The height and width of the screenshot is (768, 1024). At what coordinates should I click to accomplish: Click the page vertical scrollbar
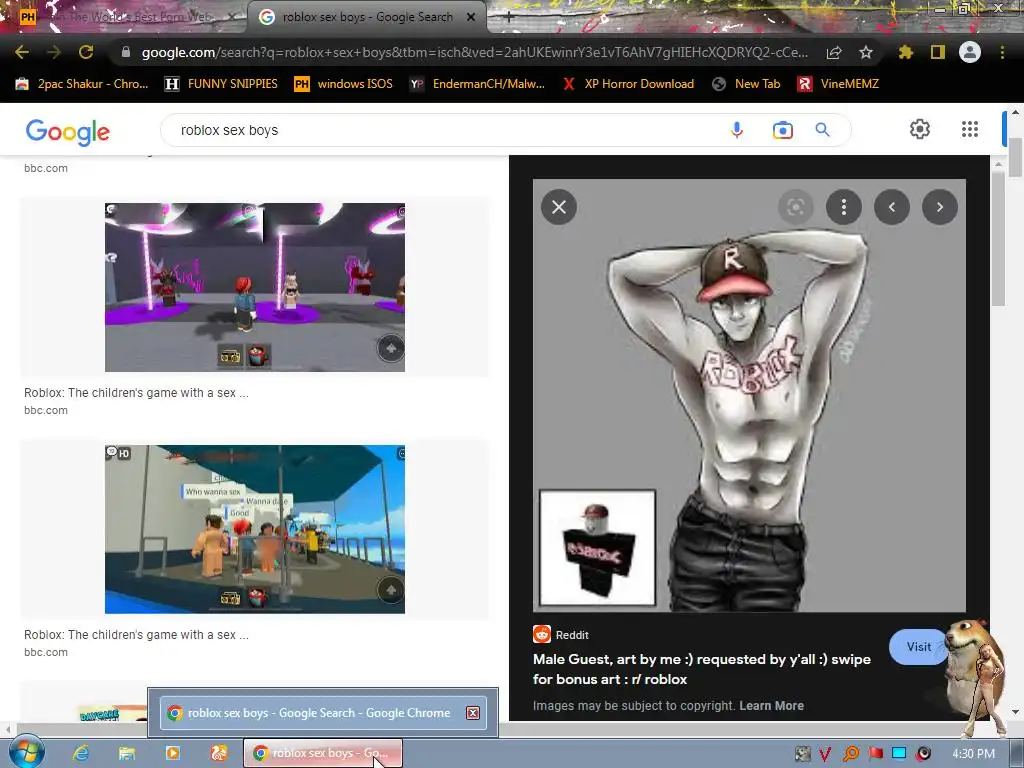(1015, 157)
